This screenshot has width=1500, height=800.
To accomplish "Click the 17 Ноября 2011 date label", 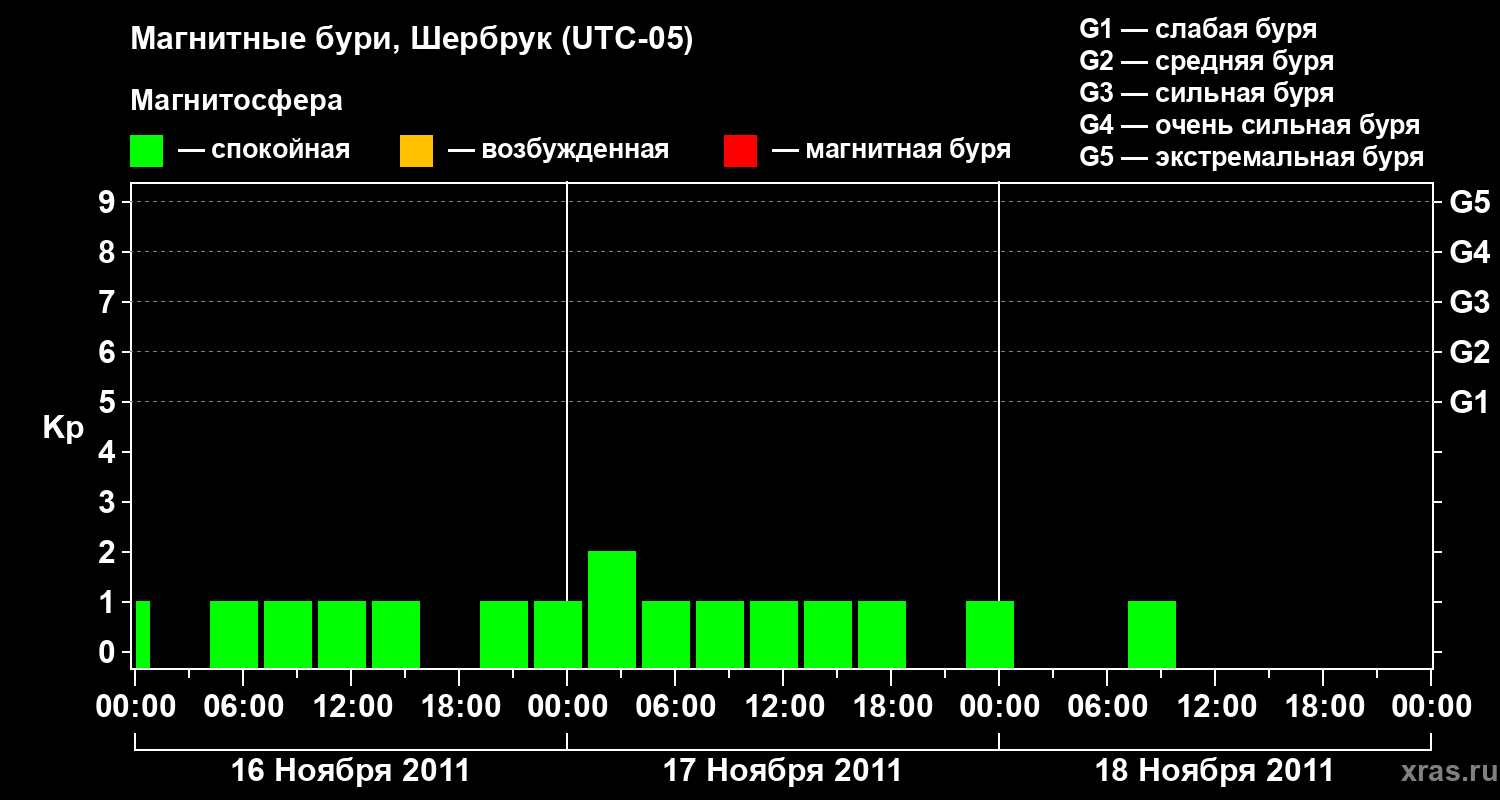I will [783, 771].
